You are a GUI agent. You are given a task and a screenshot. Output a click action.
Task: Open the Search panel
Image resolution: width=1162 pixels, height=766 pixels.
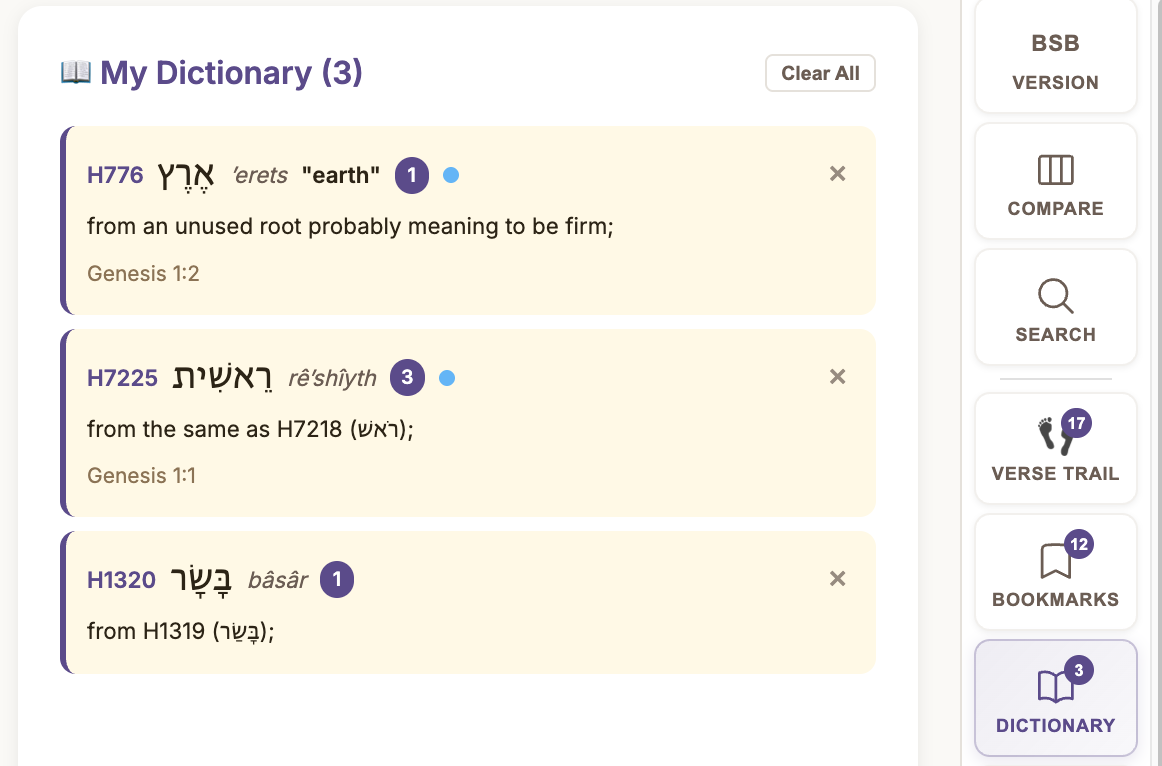click(x=1055, y=307)
